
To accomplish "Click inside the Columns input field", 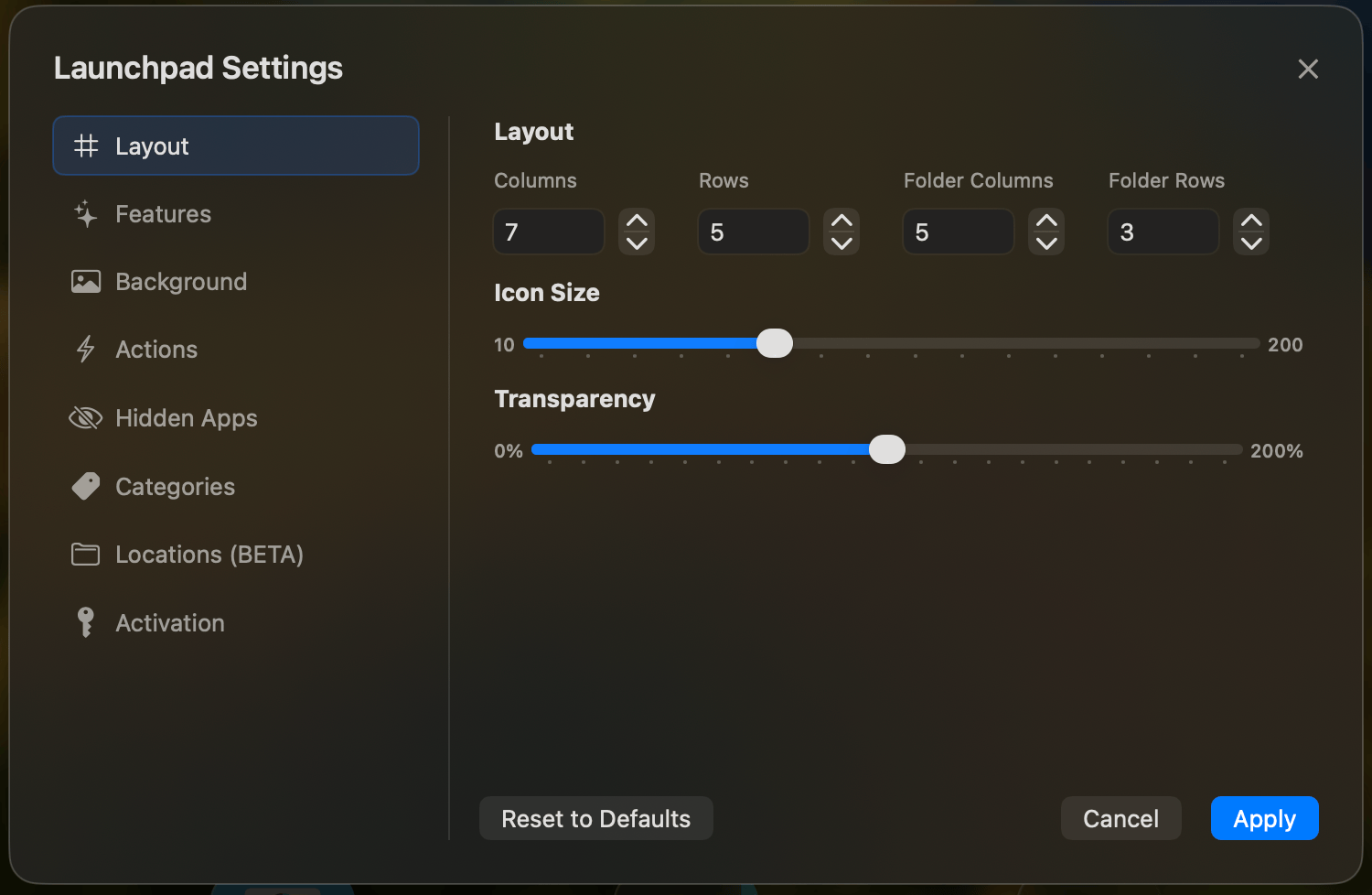I will pyautogui.click(x=548, y=232).
